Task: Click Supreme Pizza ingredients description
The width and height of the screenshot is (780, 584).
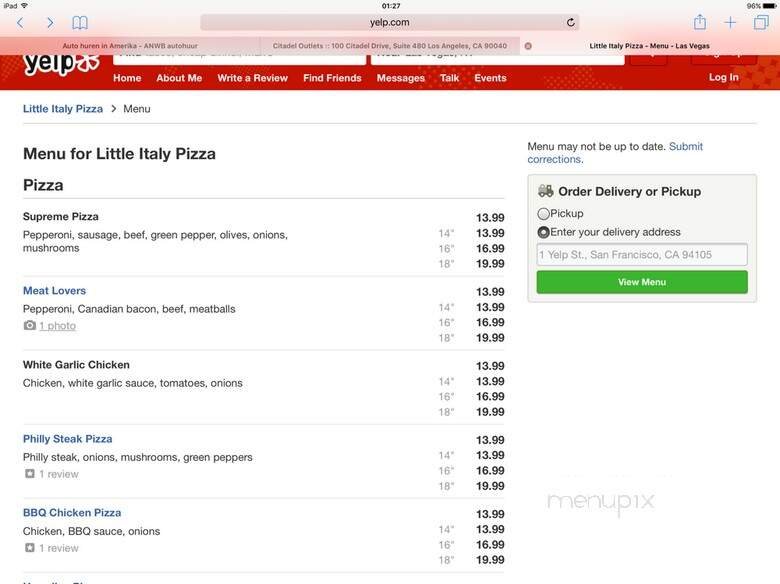Action: coord(155,241)
